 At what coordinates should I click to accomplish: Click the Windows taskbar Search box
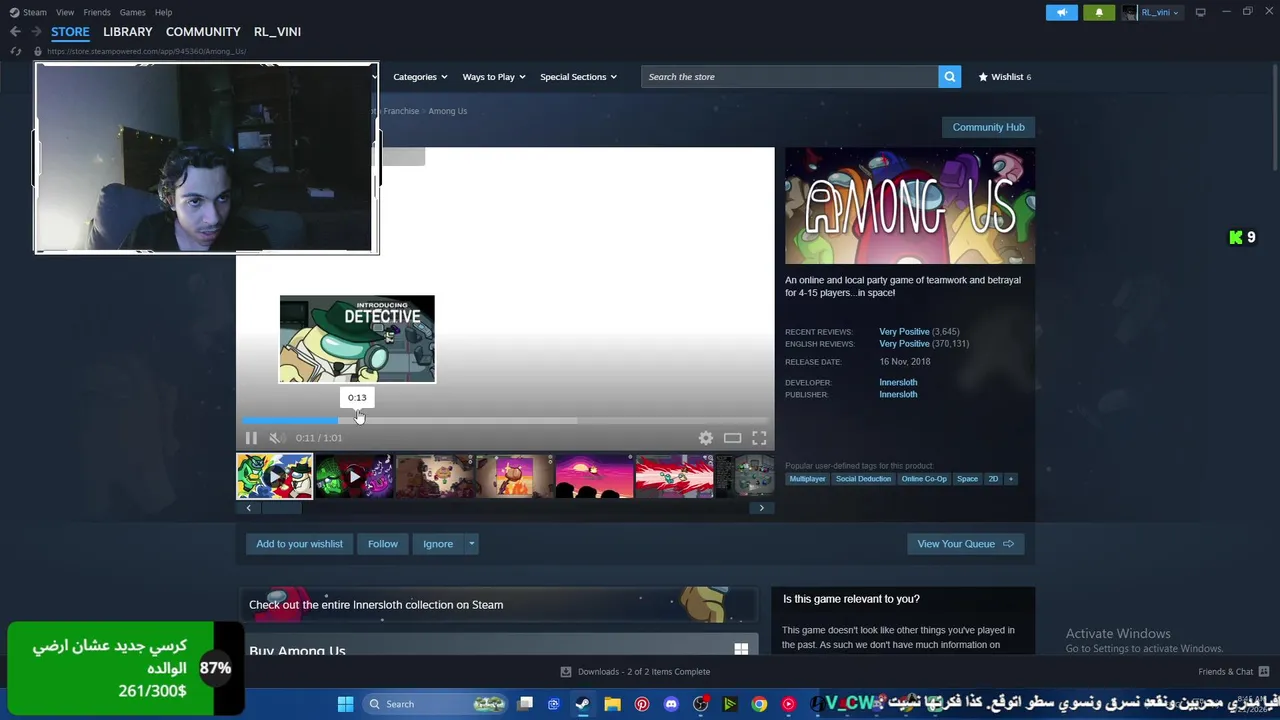pyautogui.click(x=435, y=704)
